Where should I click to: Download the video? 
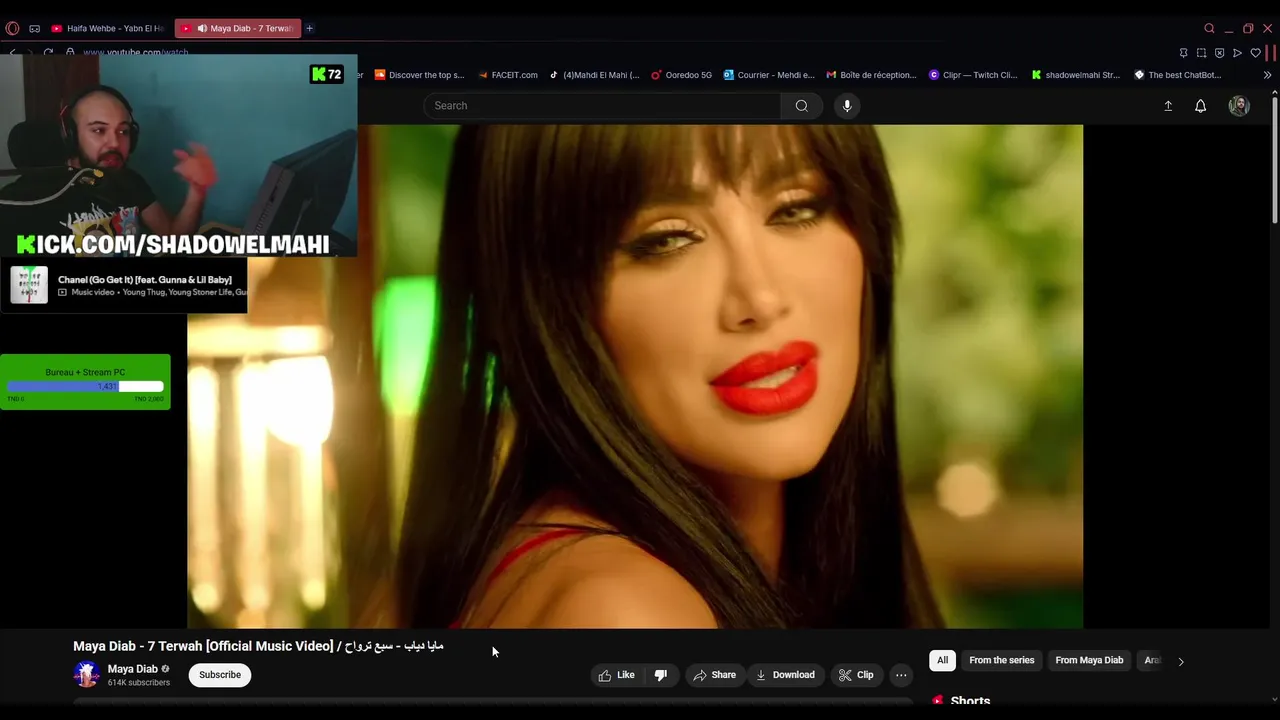(x=785, y=675)
